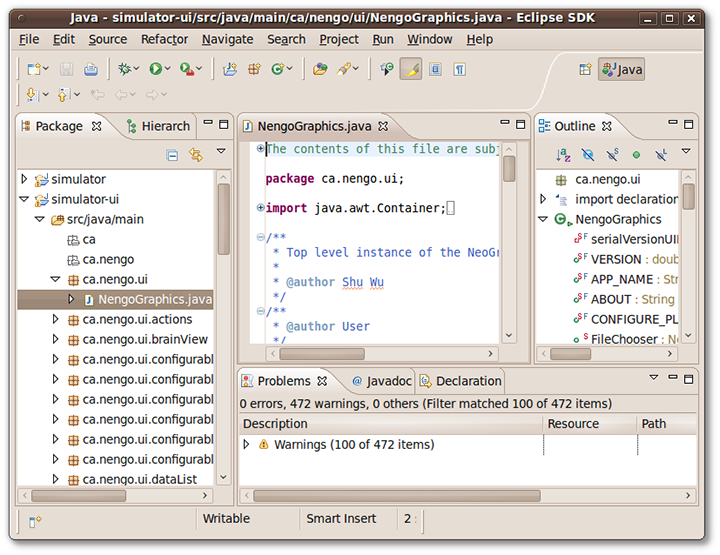Click the Resource column header
The width and height of the screenshot is (720, 555).
click(590, 424)
